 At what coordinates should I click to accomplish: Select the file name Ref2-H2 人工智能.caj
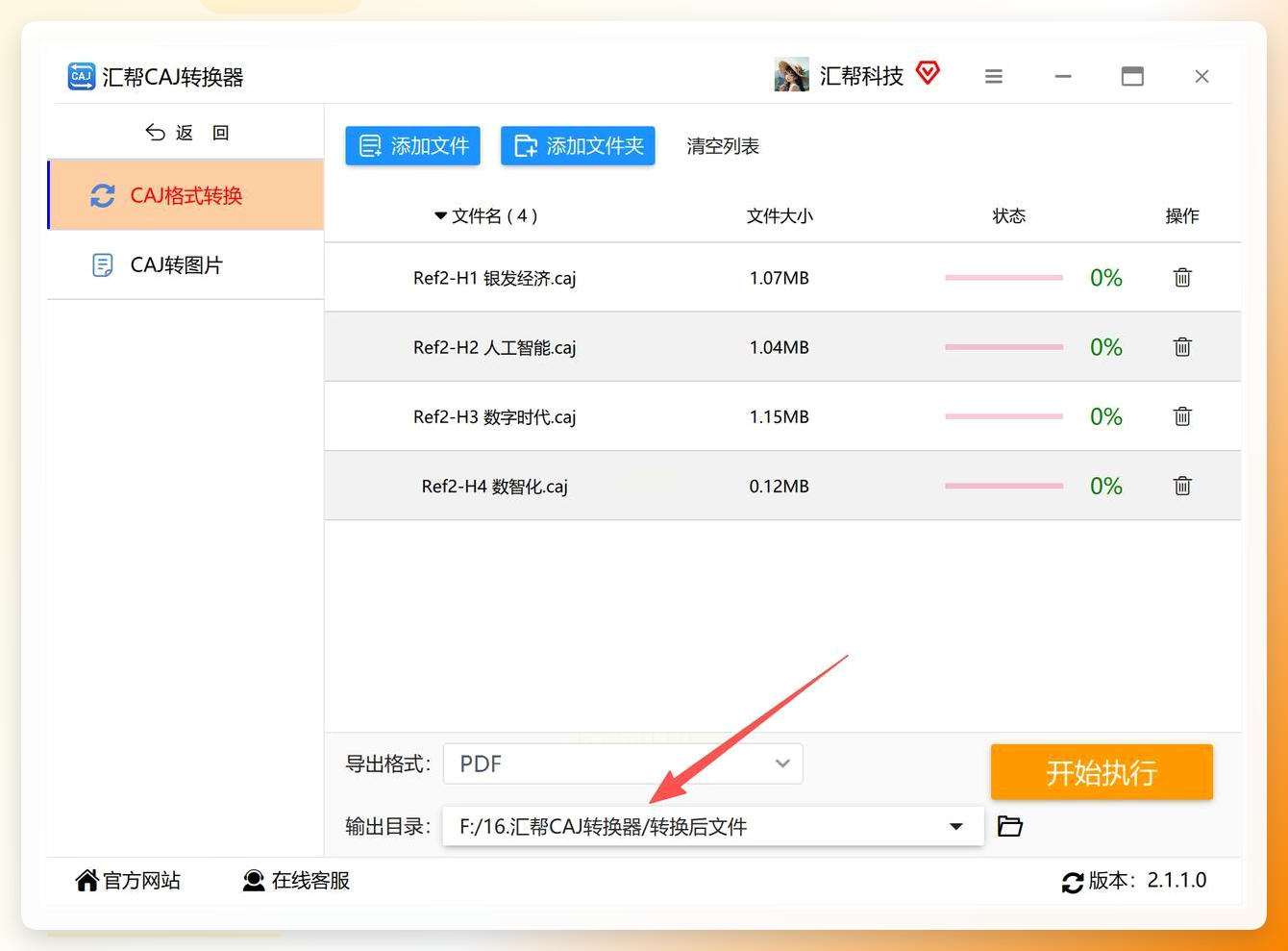(x=495, y=347)
